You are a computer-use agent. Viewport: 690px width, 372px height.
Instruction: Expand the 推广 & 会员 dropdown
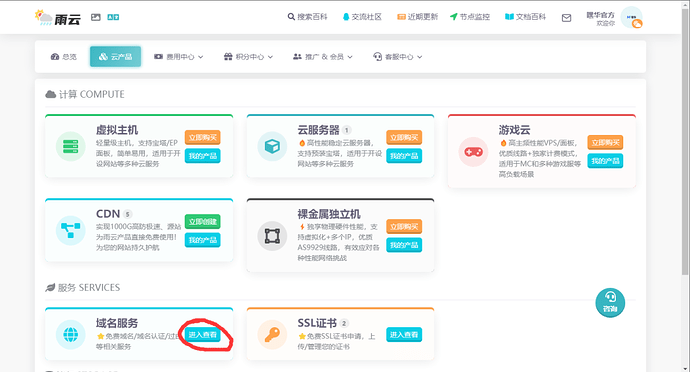click(x=323, y=57)
